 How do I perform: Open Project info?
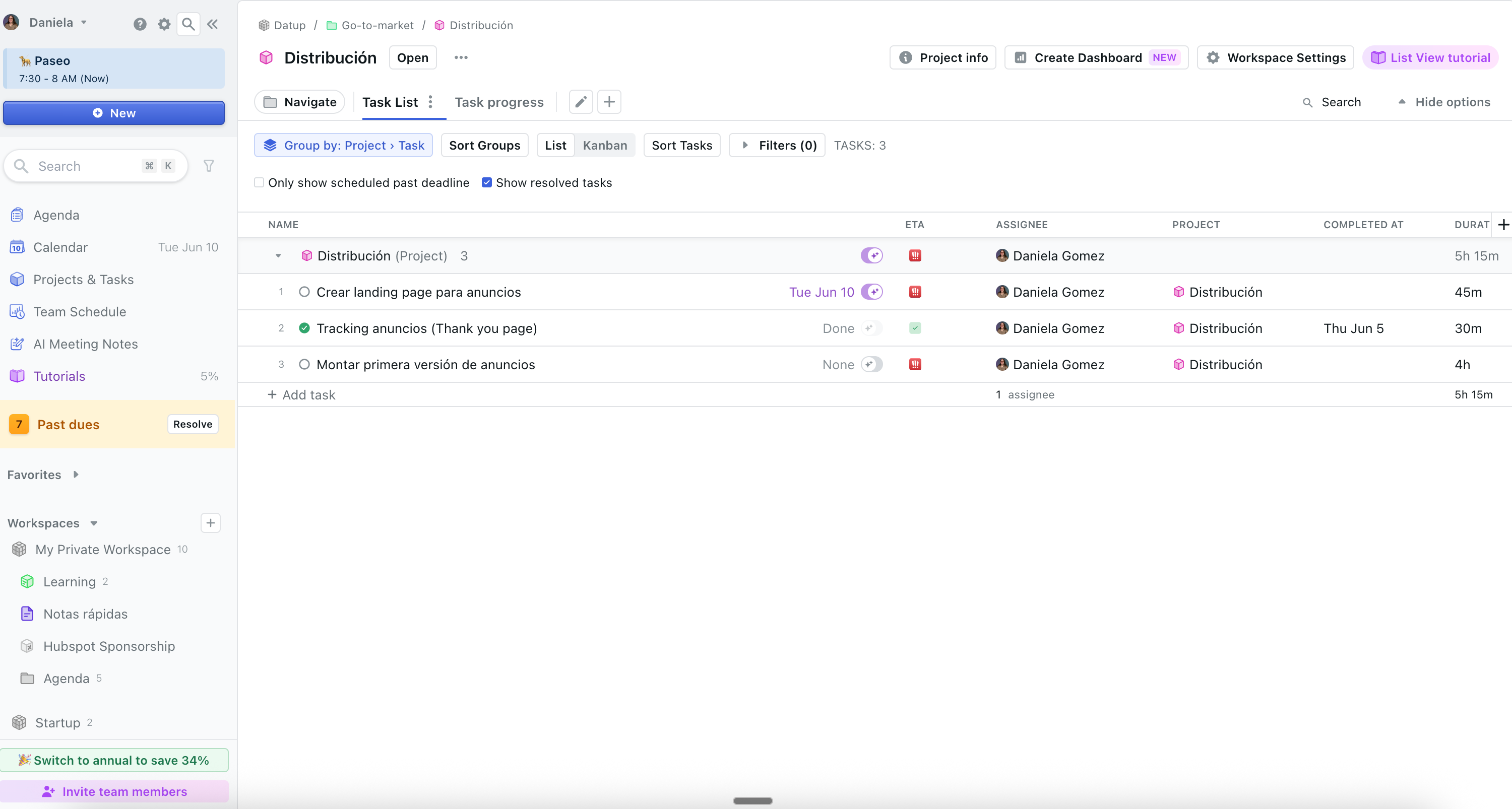(942, 57)
